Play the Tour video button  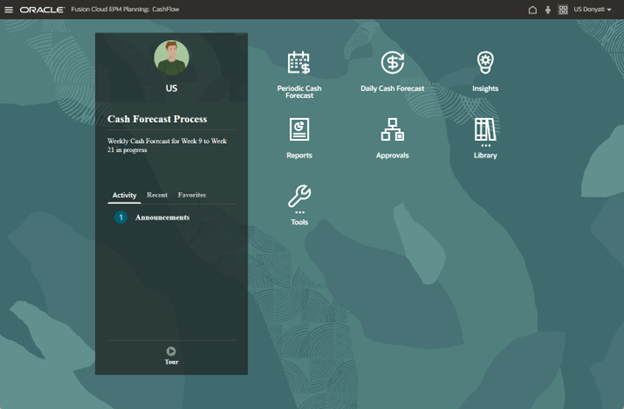coord(171,351)
